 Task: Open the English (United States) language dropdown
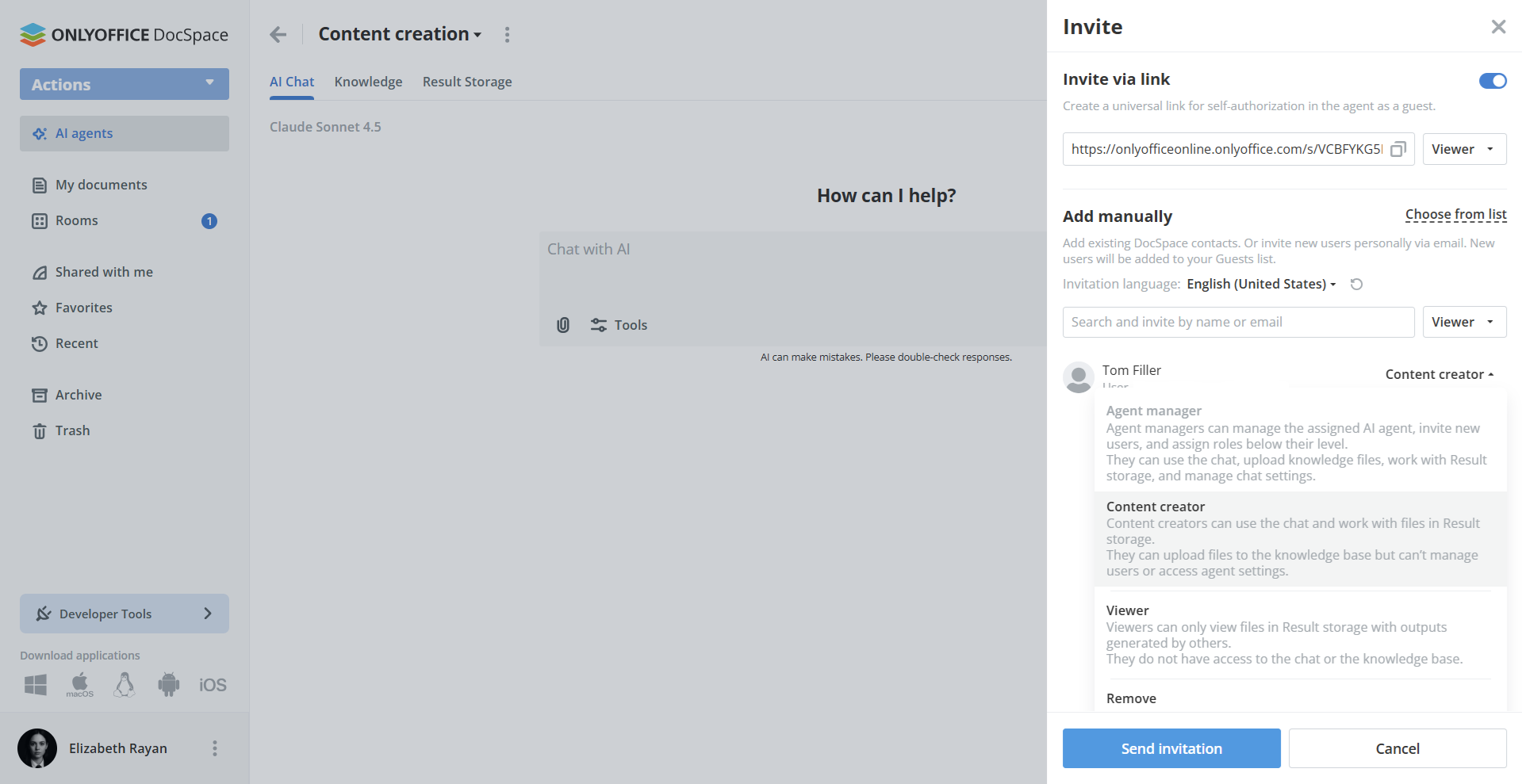click(x=1260, y=284)
